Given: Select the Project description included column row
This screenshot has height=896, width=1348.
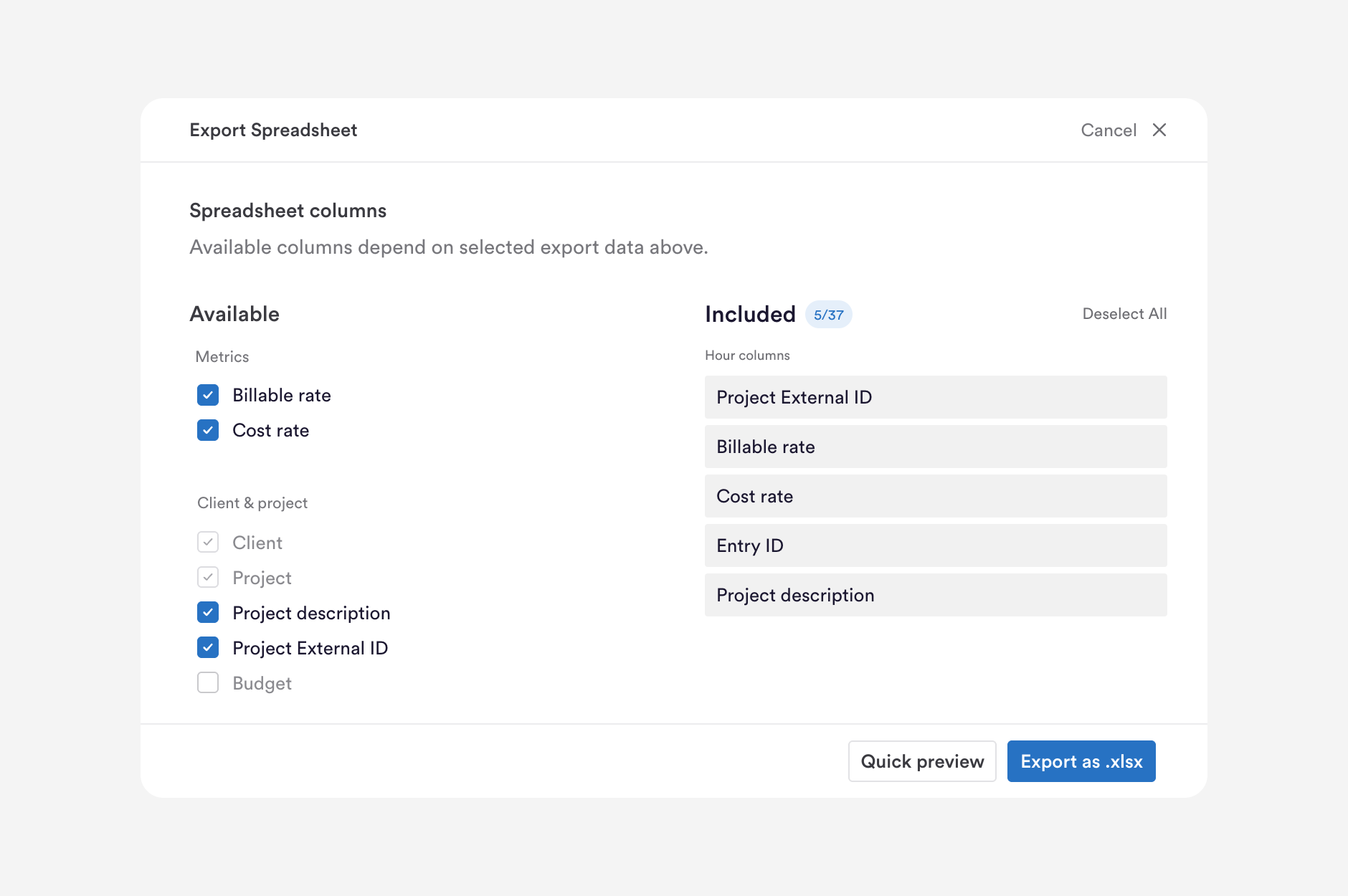Looking at the screenshot, I should [936, 595].
